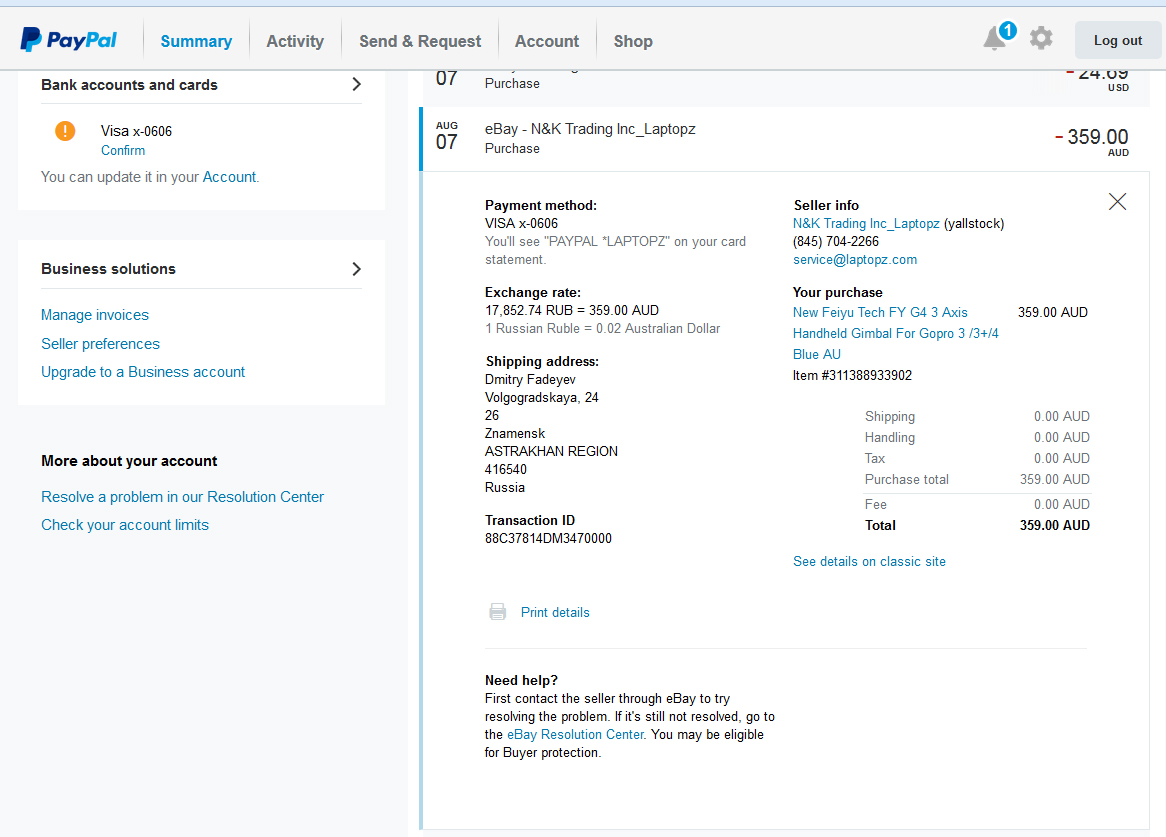Image resolution: width=1166 pixels, height=837 pixels.
Task: Close the transaction details panel
Action: pos(1117,202)
